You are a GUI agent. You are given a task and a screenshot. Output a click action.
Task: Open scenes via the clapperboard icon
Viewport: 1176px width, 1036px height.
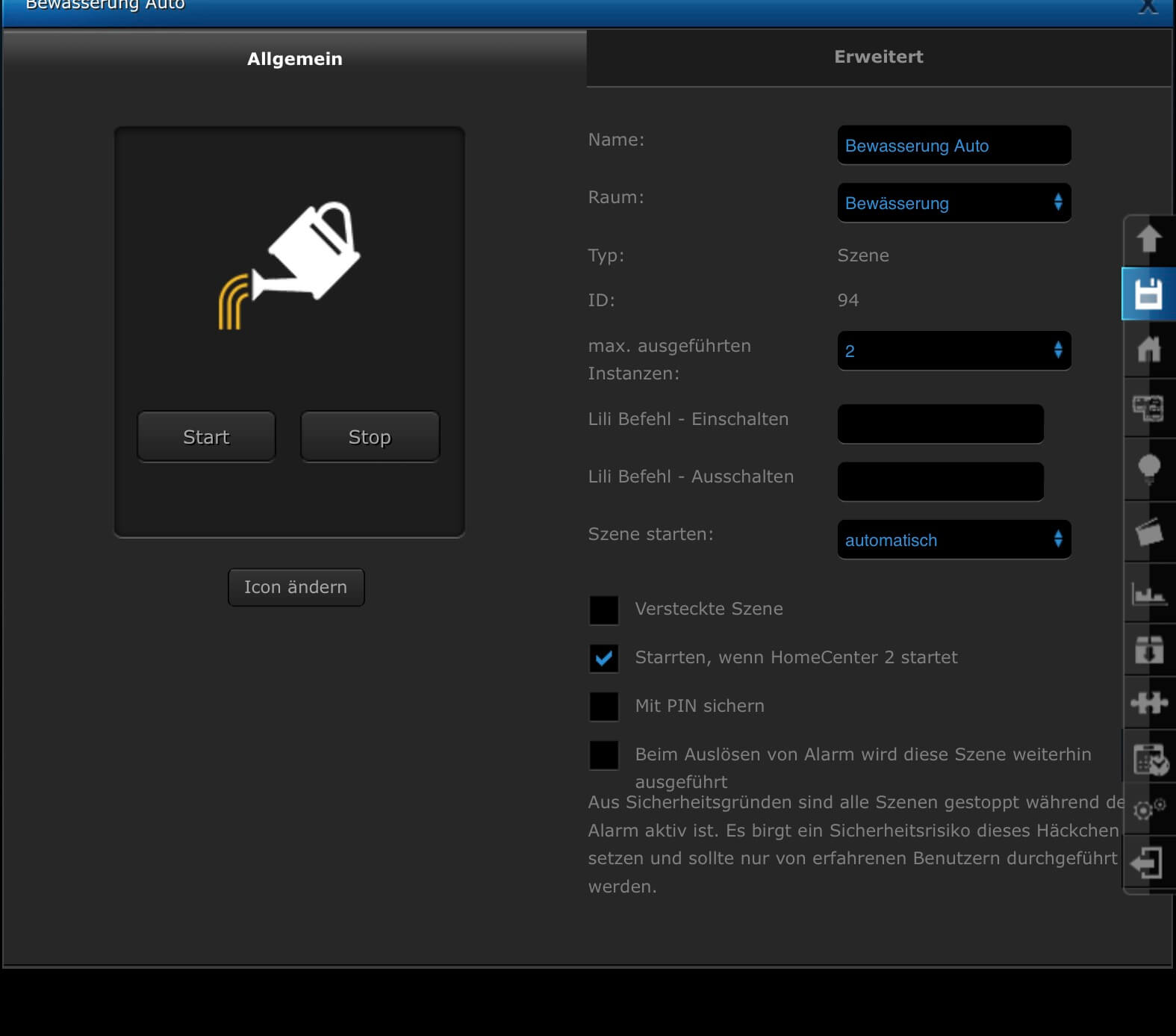pyautogui.click(x=1148, y=532)
